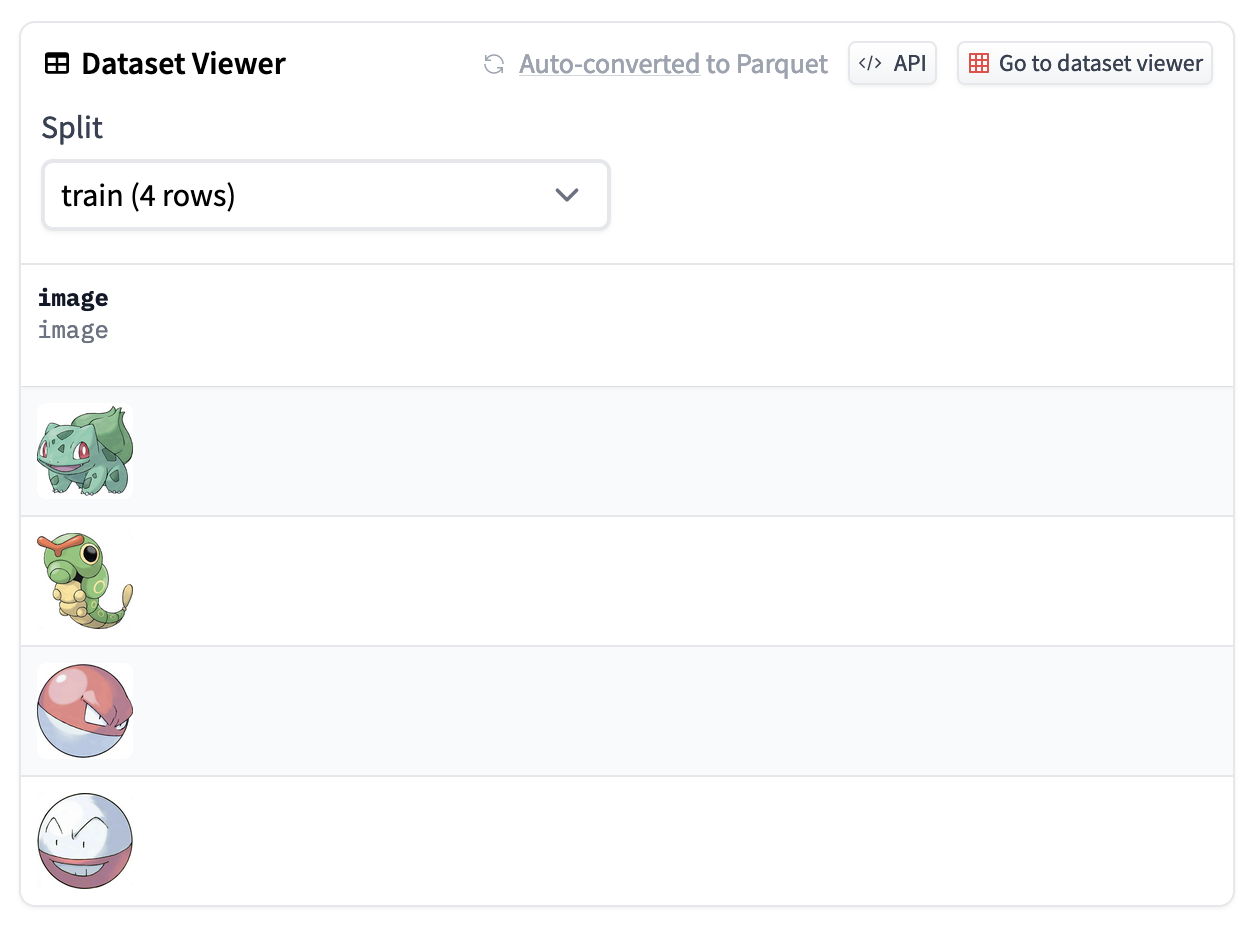This screenshot has width=1256, height=928.
Task: Open the Bulbasaur image thumbnail
Action: tap(85, 451)
